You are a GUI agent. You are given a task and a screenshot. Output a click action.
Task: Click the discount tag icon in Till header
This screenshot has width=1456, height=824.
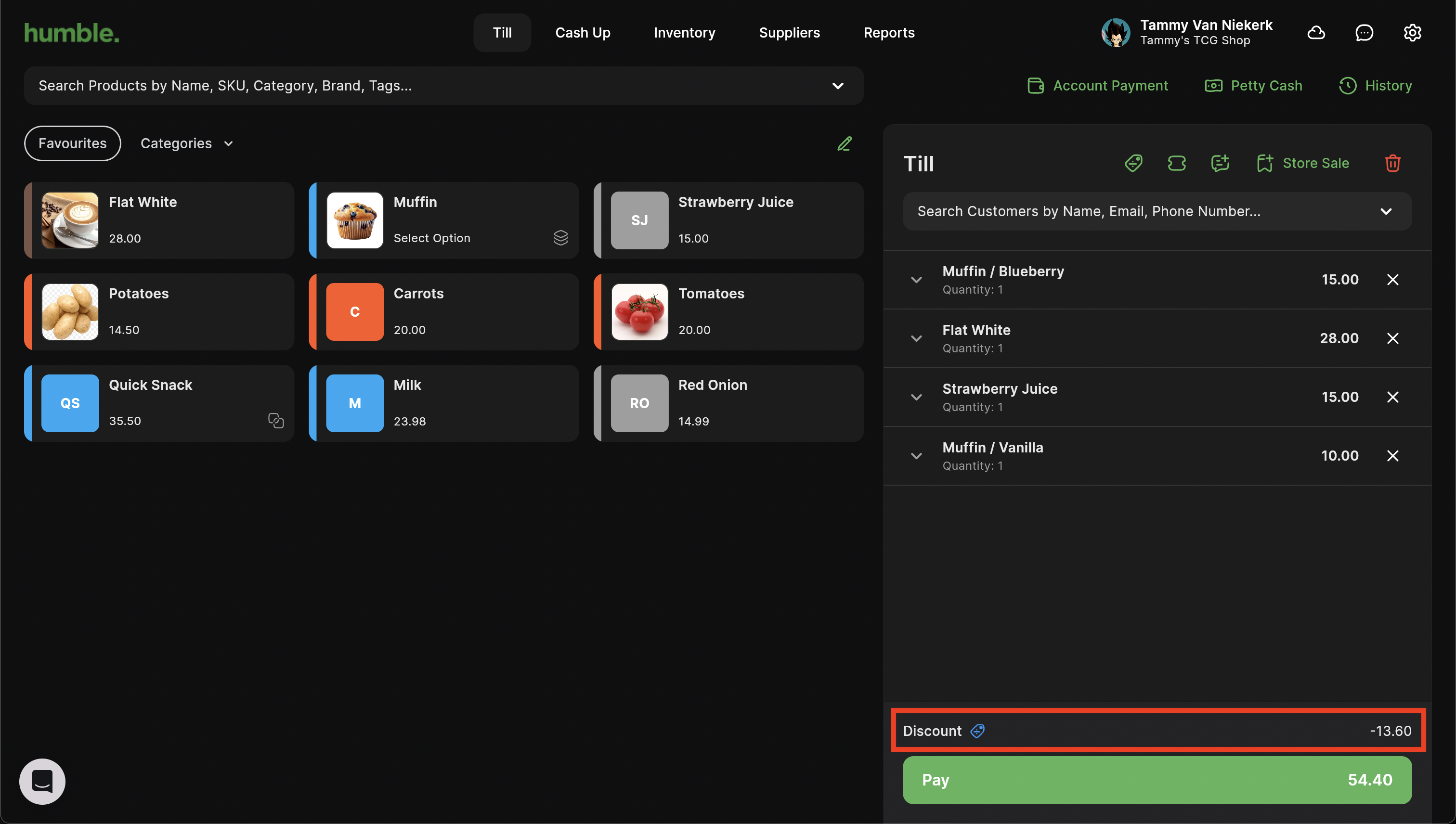(1133, 163)
